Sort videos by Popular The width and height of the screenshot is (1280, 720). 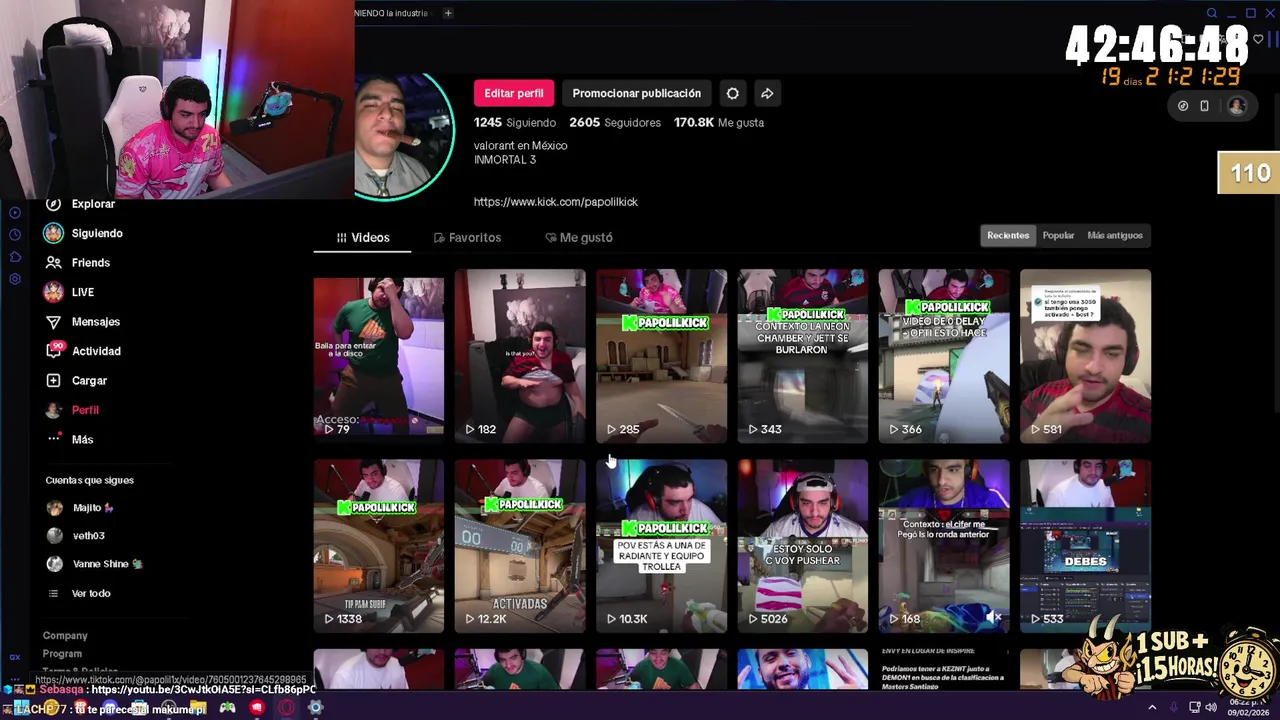(x=1058, y=235)
